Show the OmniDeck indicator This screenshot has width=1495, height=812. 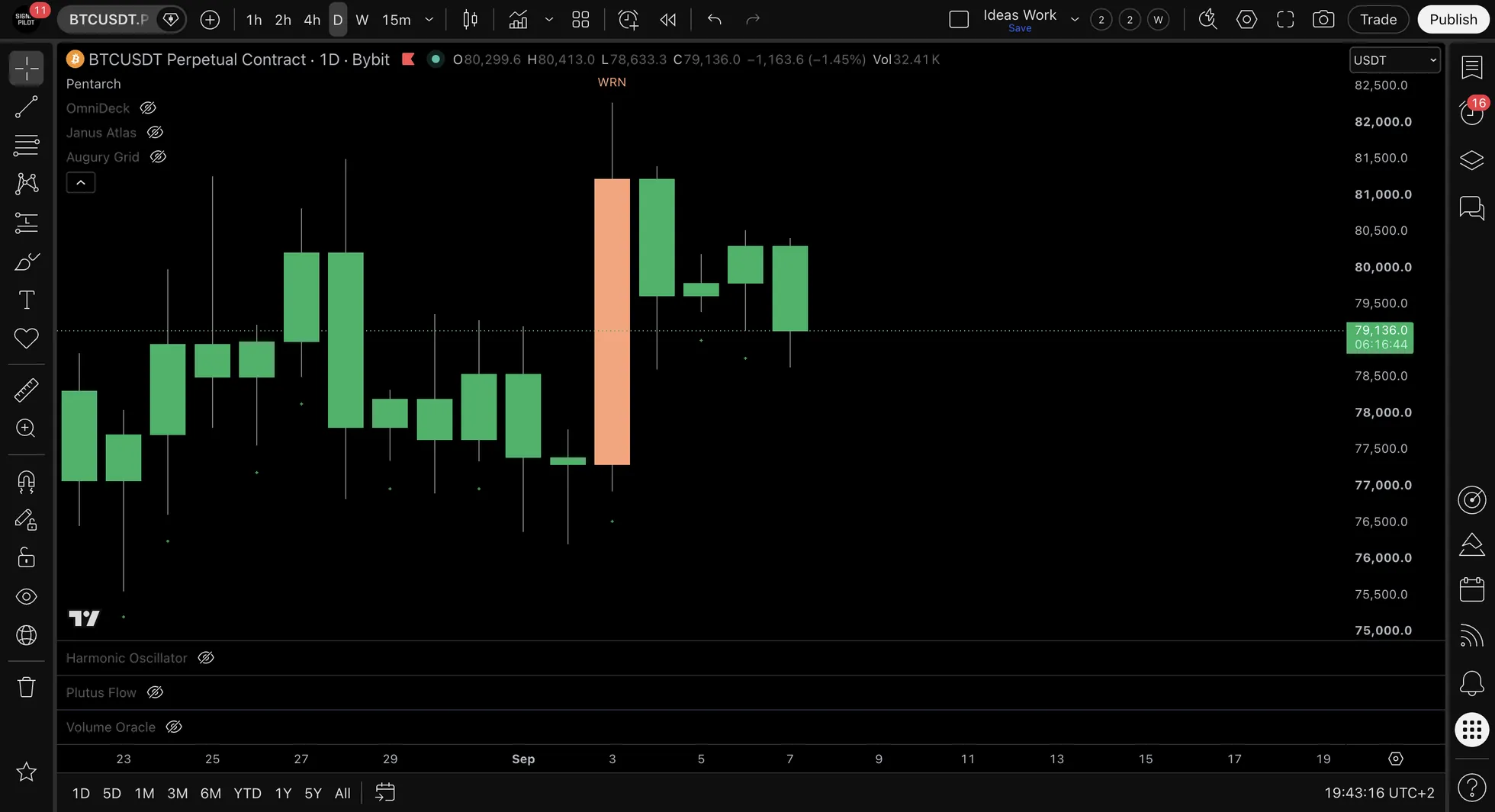(148, 108)
